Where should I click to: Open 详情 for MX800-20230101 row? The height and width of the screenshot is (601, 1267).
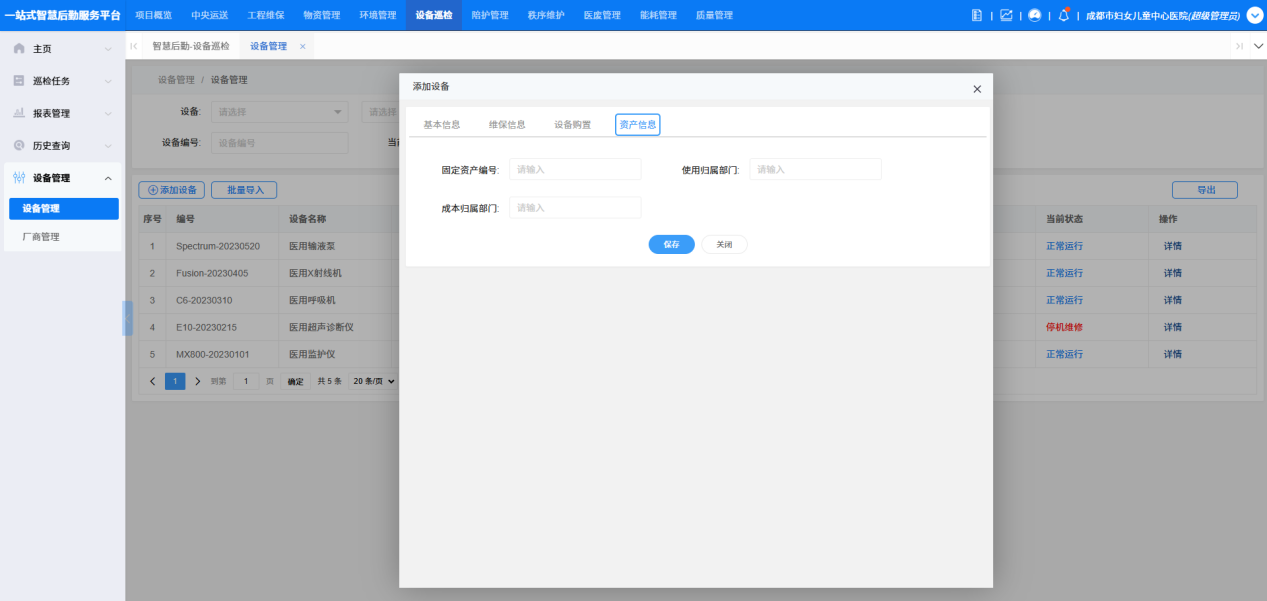coord(1173,354)
